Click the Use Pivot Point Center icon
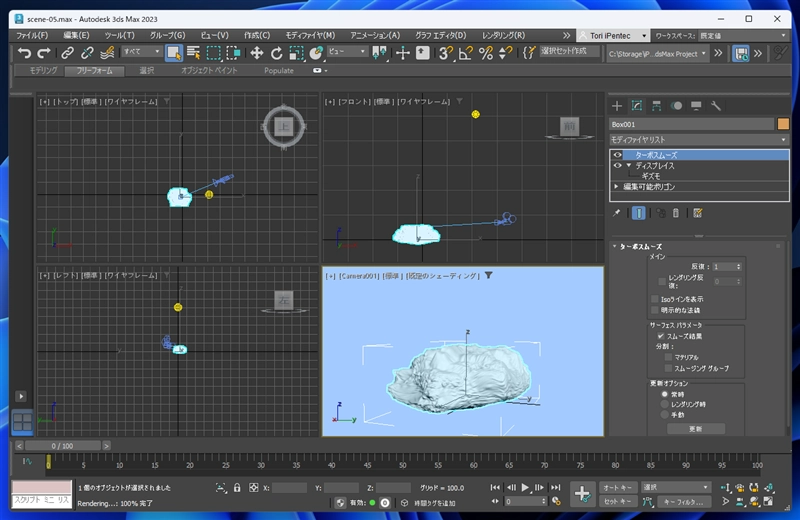800x520 pixels. click(x=380, y=53)
